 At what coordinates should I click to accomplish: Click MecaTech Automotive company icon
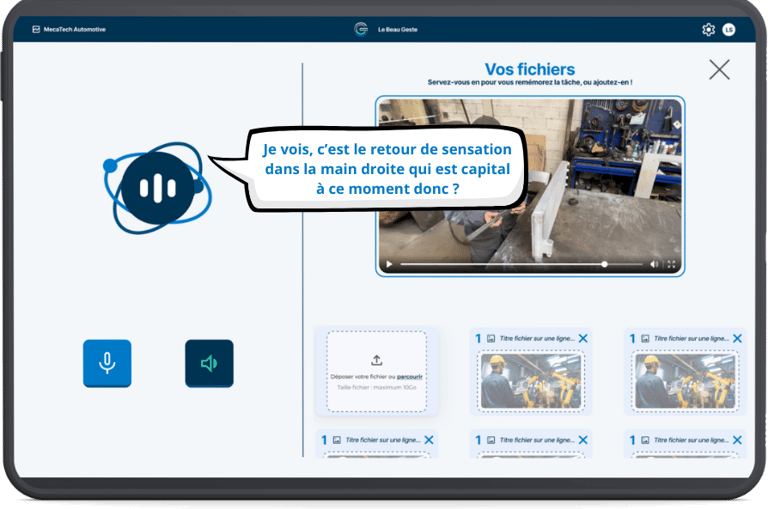tap(36, 29)
